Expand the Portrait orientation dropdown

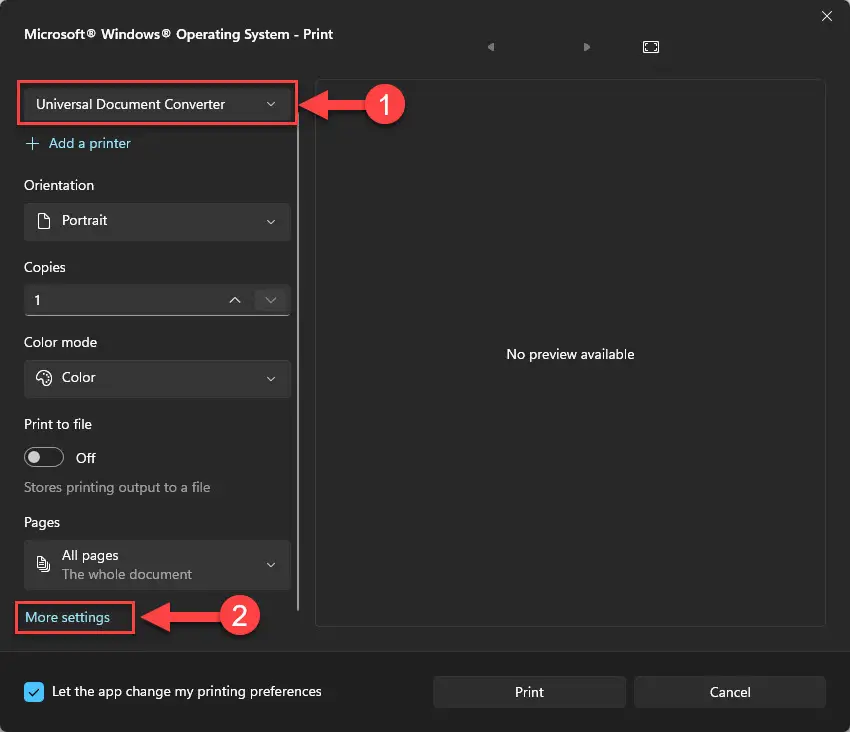157,221
